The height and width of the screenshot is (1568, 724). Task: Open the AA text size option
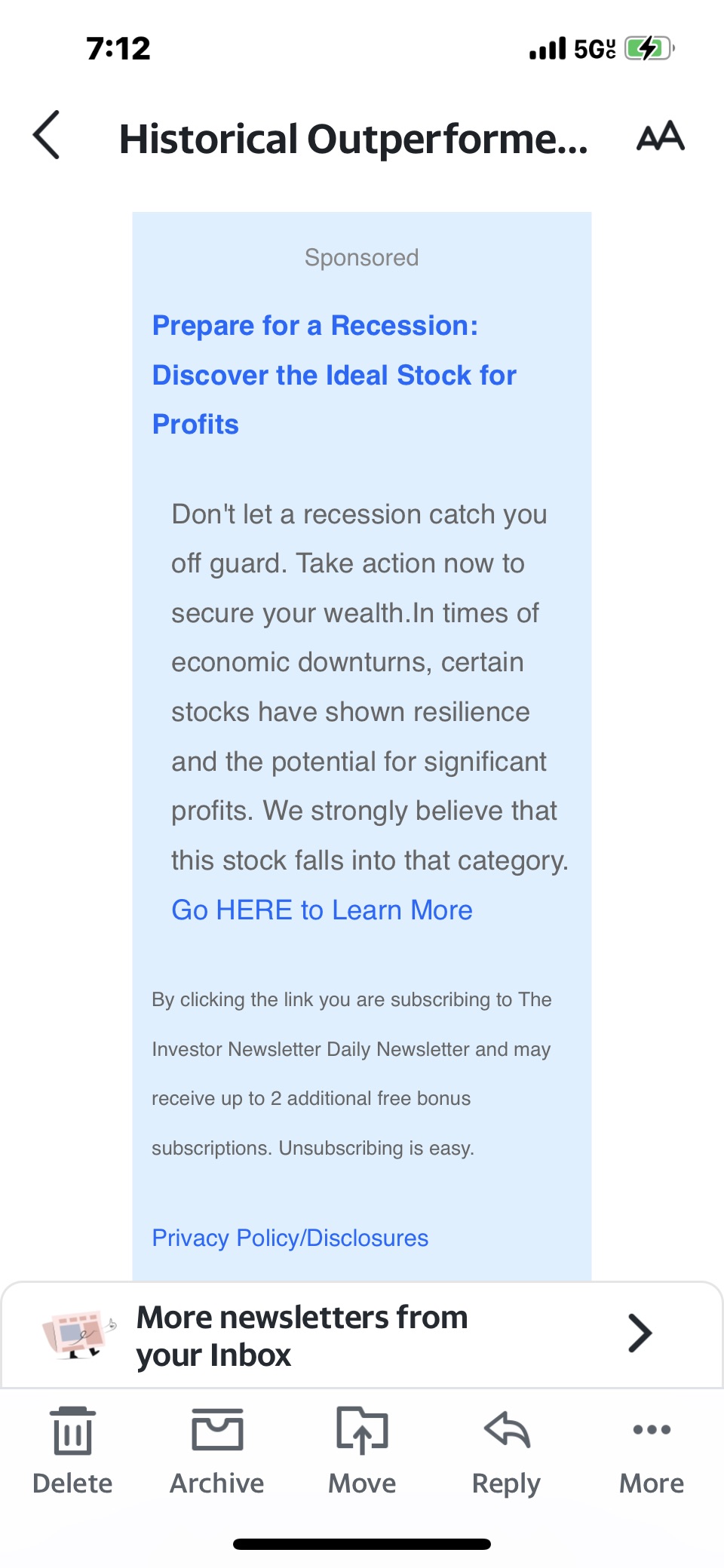point(660,137)
